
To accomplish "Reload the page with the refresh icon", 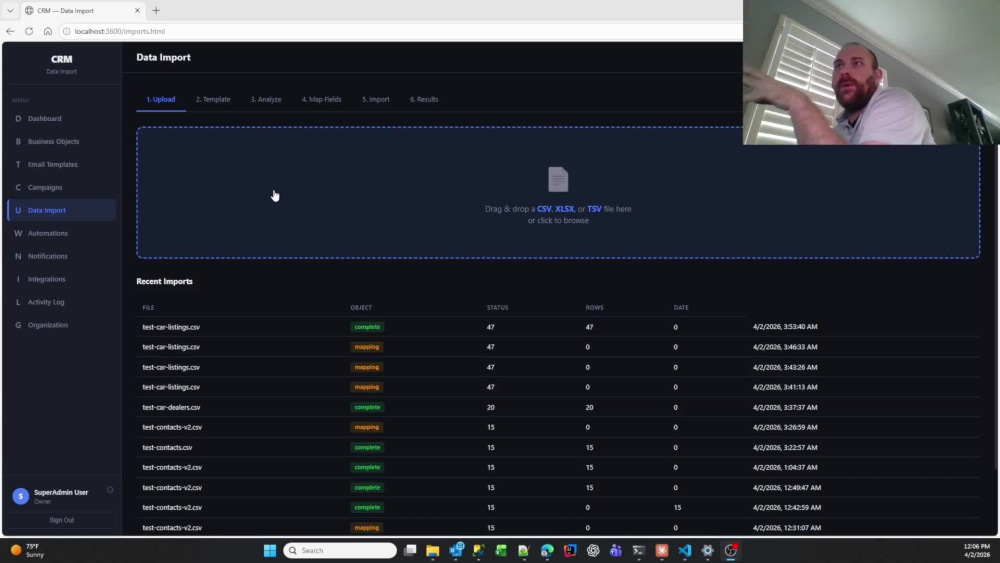I will pos(29,31).
